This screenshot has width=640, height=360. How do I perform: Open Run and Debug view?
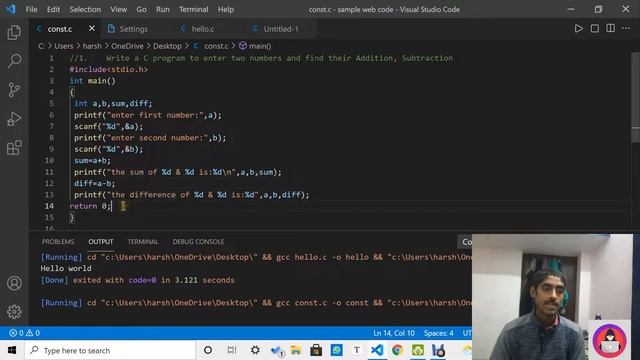pos(14,119)
